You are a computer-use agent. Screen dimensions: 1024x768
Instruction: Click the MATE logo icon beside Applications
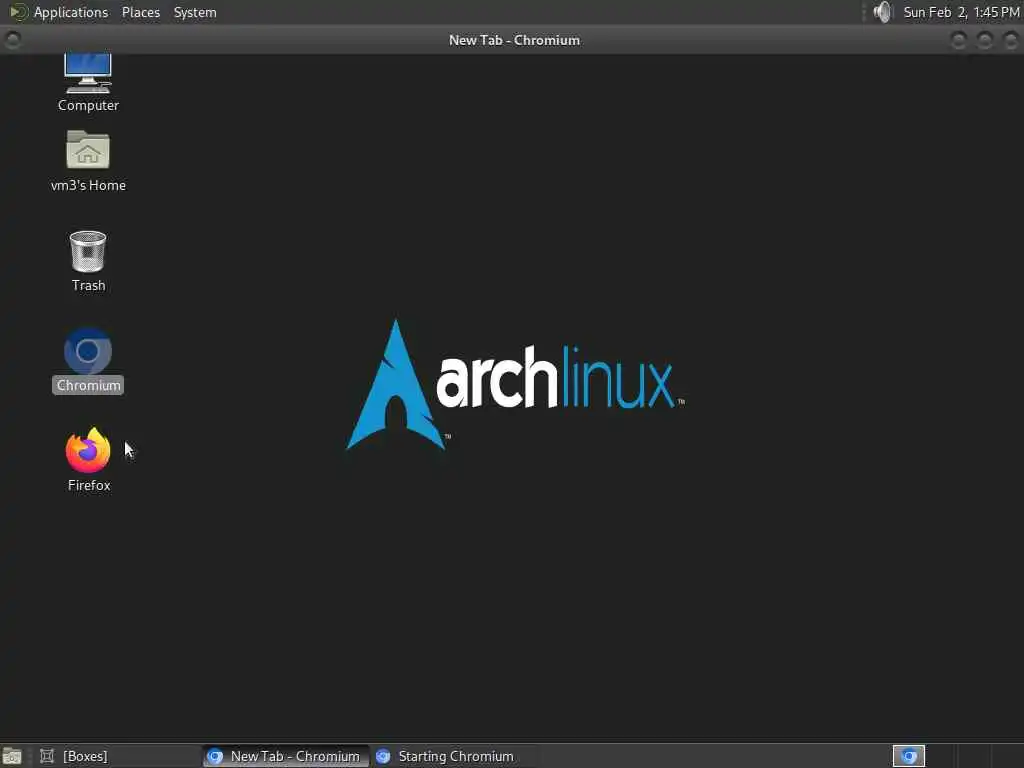[18, 12]
